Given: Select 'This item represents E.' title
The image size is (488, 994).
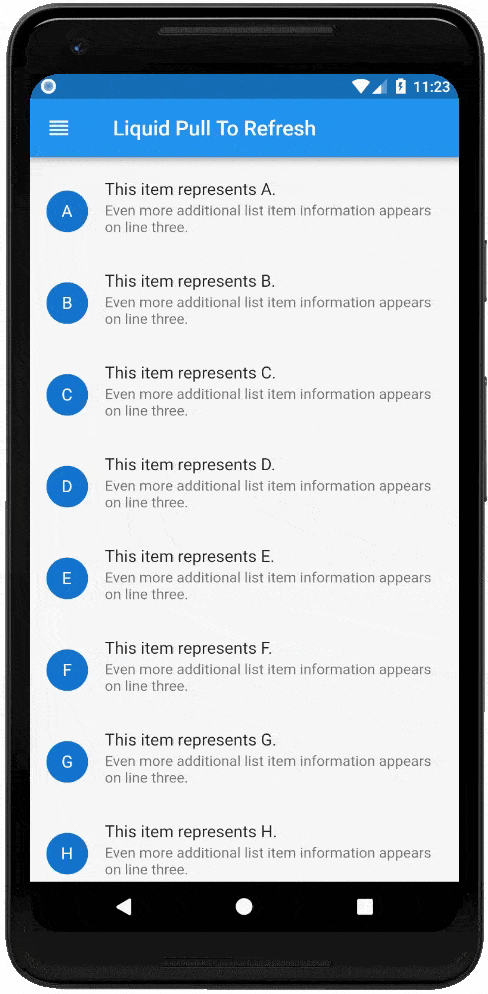Looking at the screenshot, I should (189, 557).
